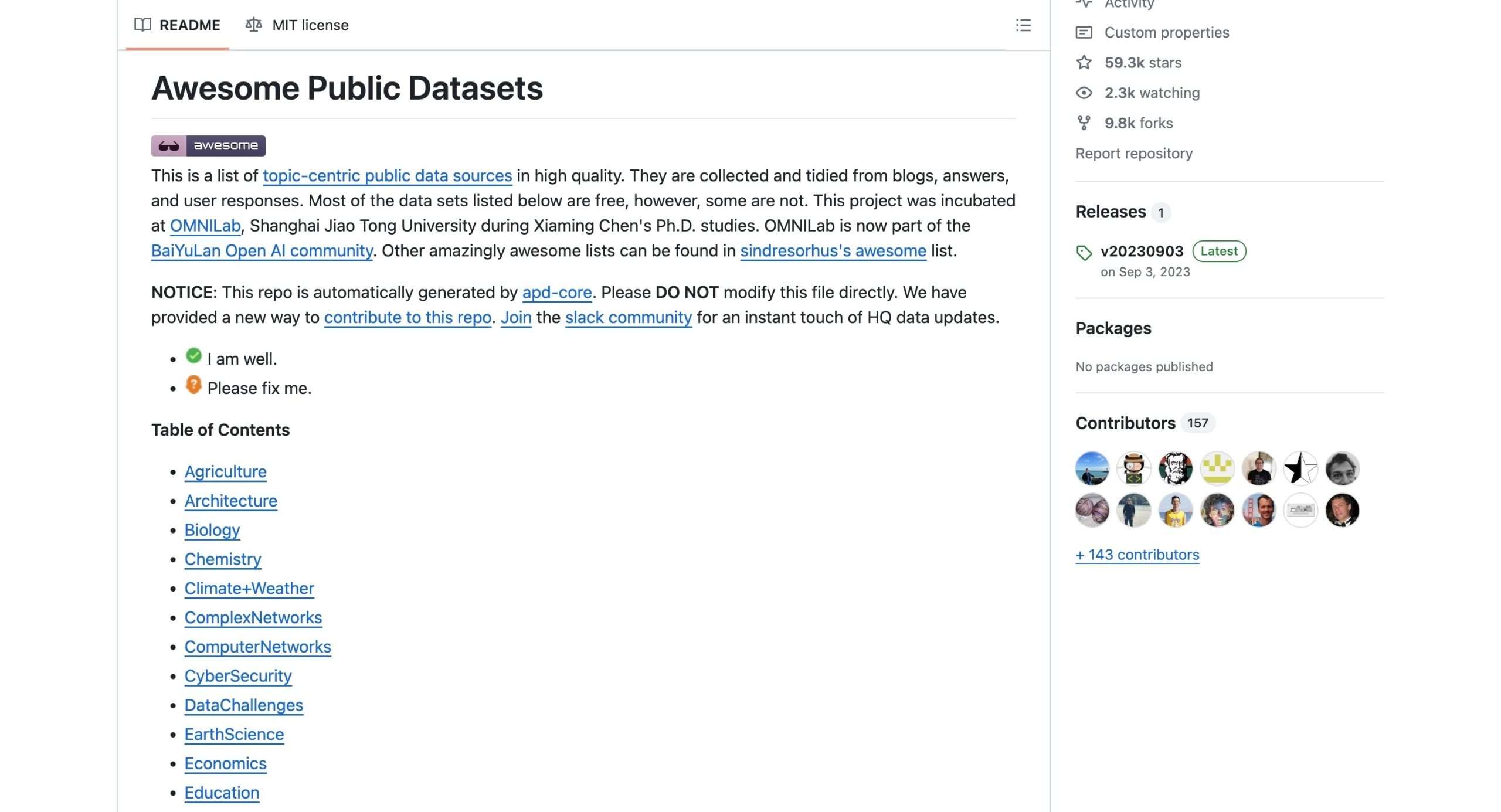Click the Custom properties note icon
Screen dimensions: 1501x812
(x=1084, y=33)
